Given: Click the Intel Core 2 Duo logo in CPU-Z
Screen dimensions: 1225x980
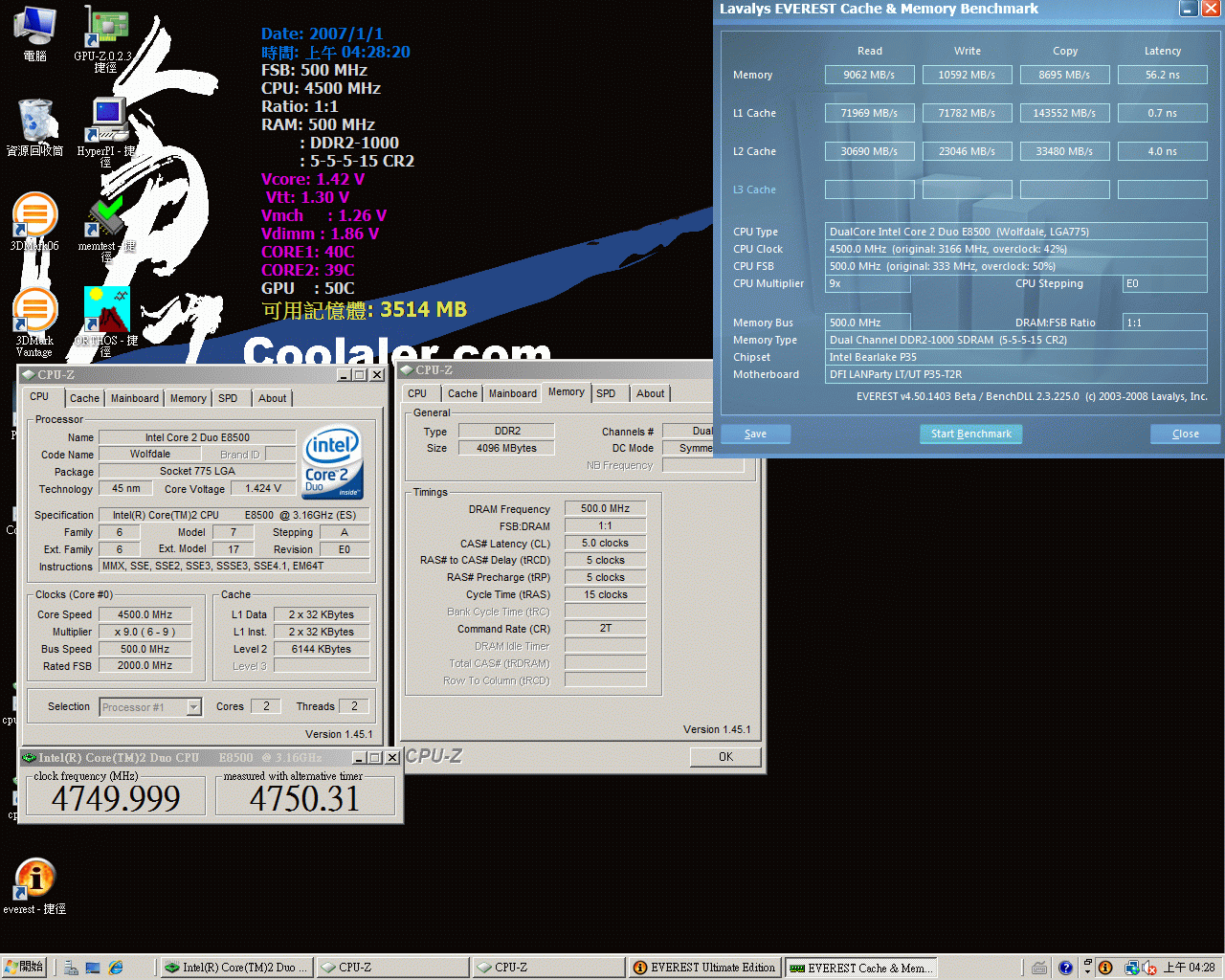Looking at the screenshot, I should (332, 463).
